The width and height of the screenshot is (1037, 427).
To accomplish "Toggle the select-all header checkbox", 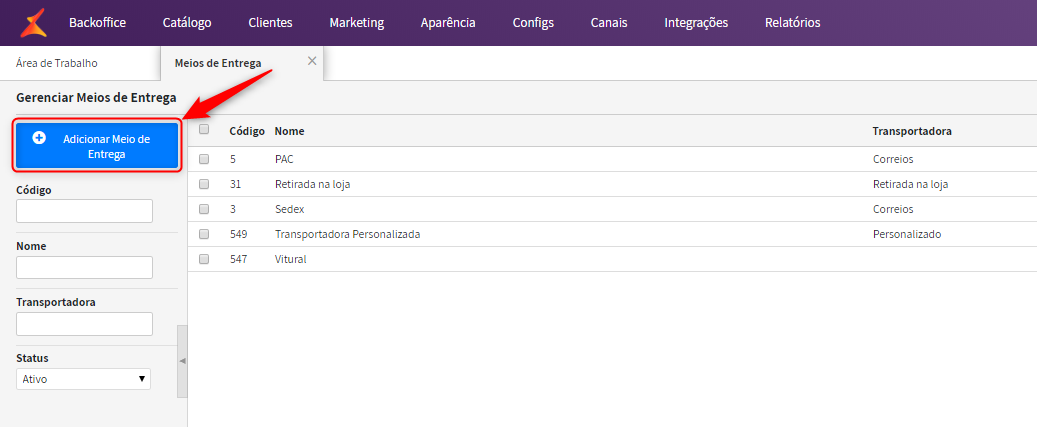I will [204, 130].
